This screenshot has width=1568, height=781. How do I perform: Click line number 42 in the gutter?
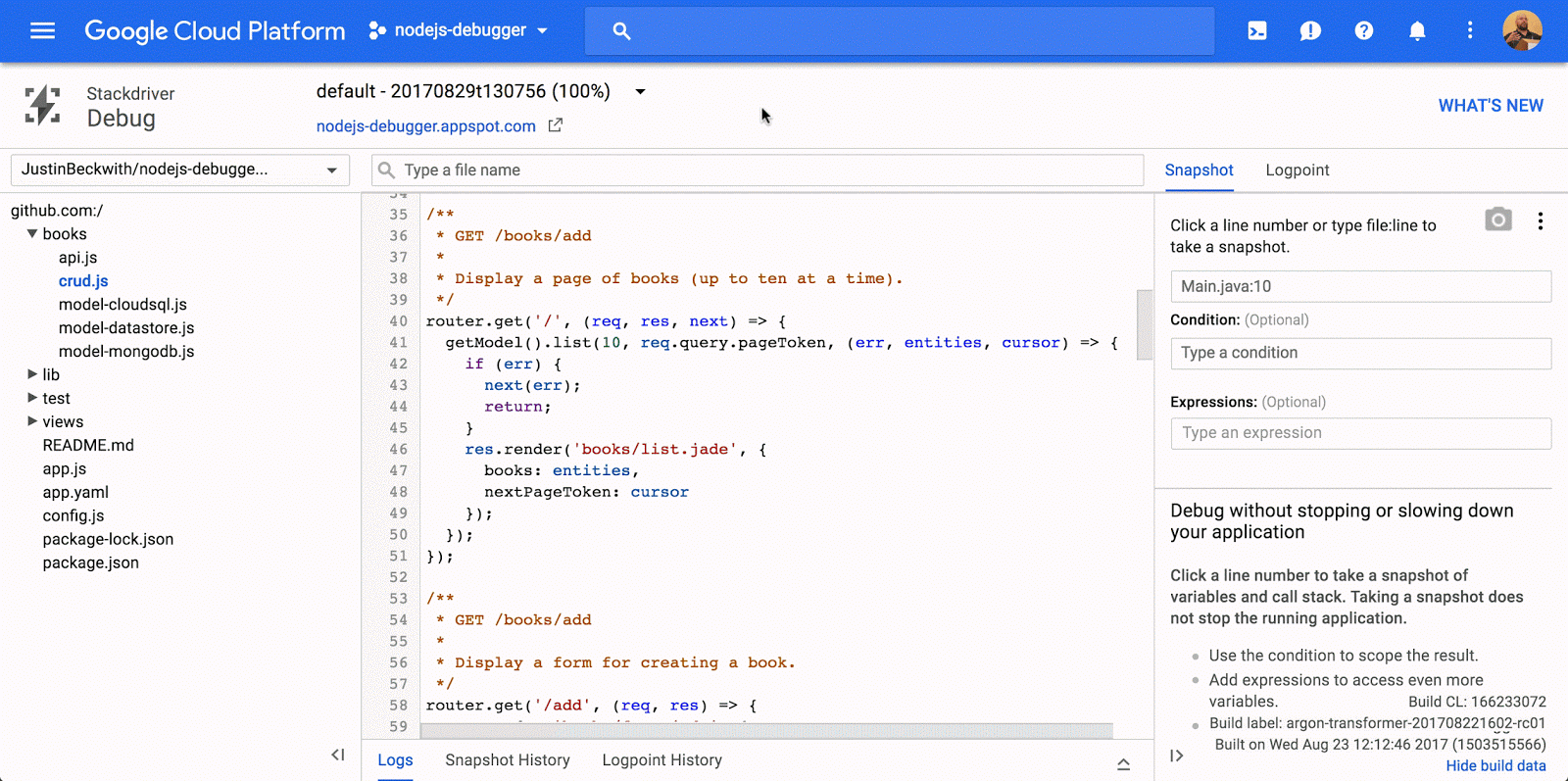pyautogui.click(x=398, y=365)
